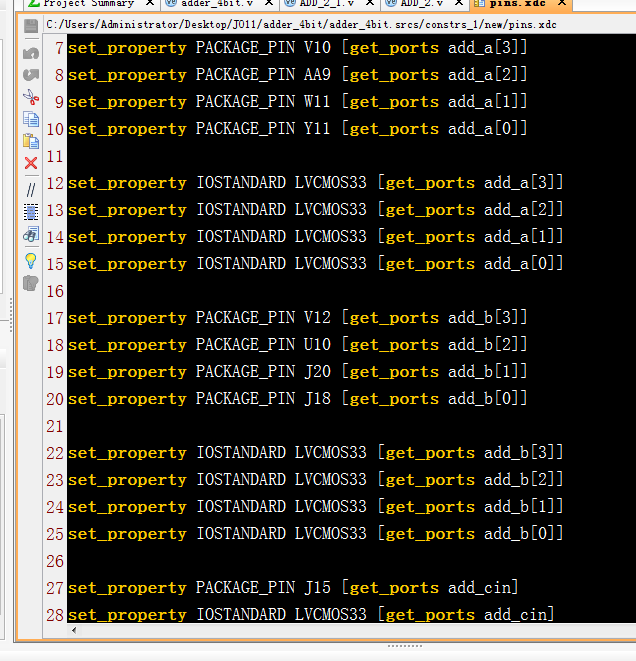The image size is (636, 661).
Task: Click the column selection mode icon
Action: point(30,211)
